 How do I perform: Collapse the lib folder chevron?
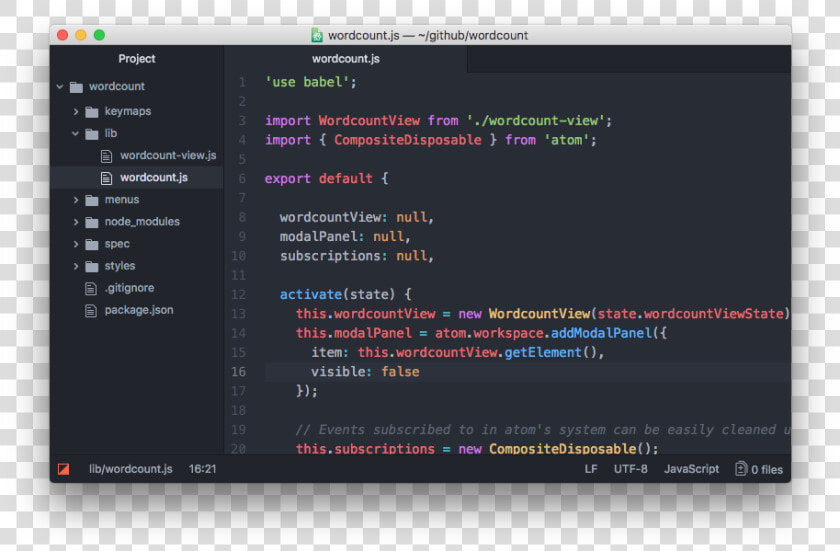coord(76,133)
